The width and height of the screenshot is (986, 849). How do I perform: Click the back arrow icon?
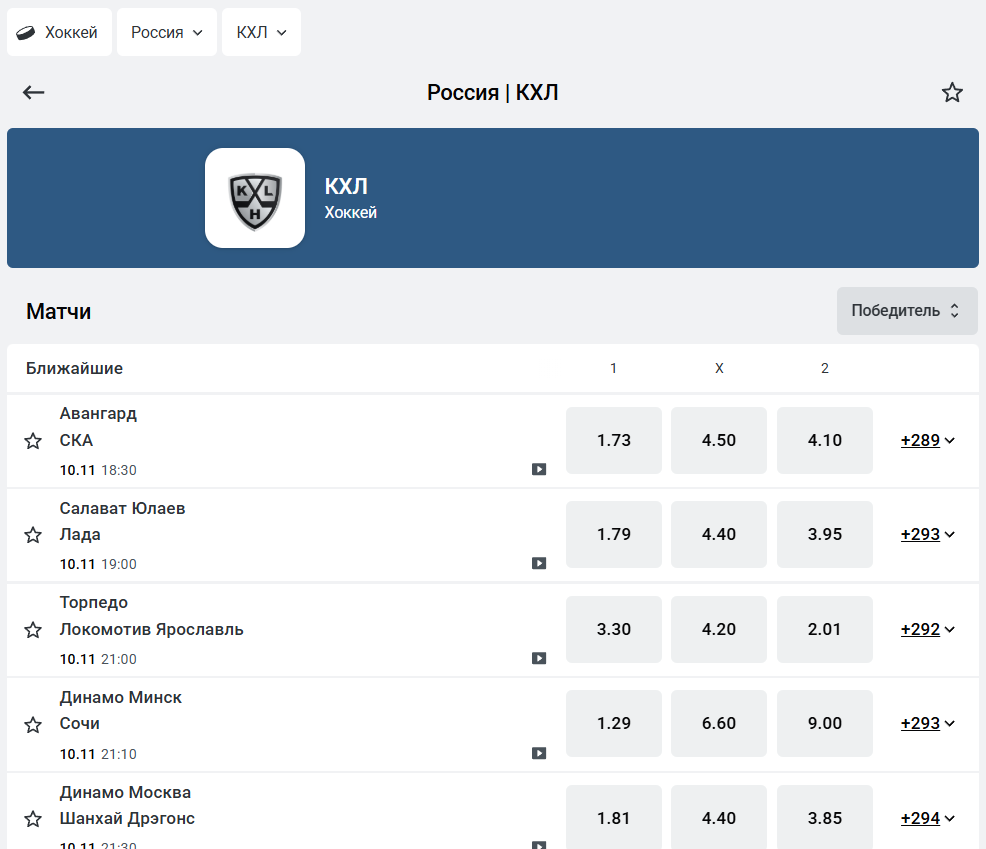tap(34, 93)
